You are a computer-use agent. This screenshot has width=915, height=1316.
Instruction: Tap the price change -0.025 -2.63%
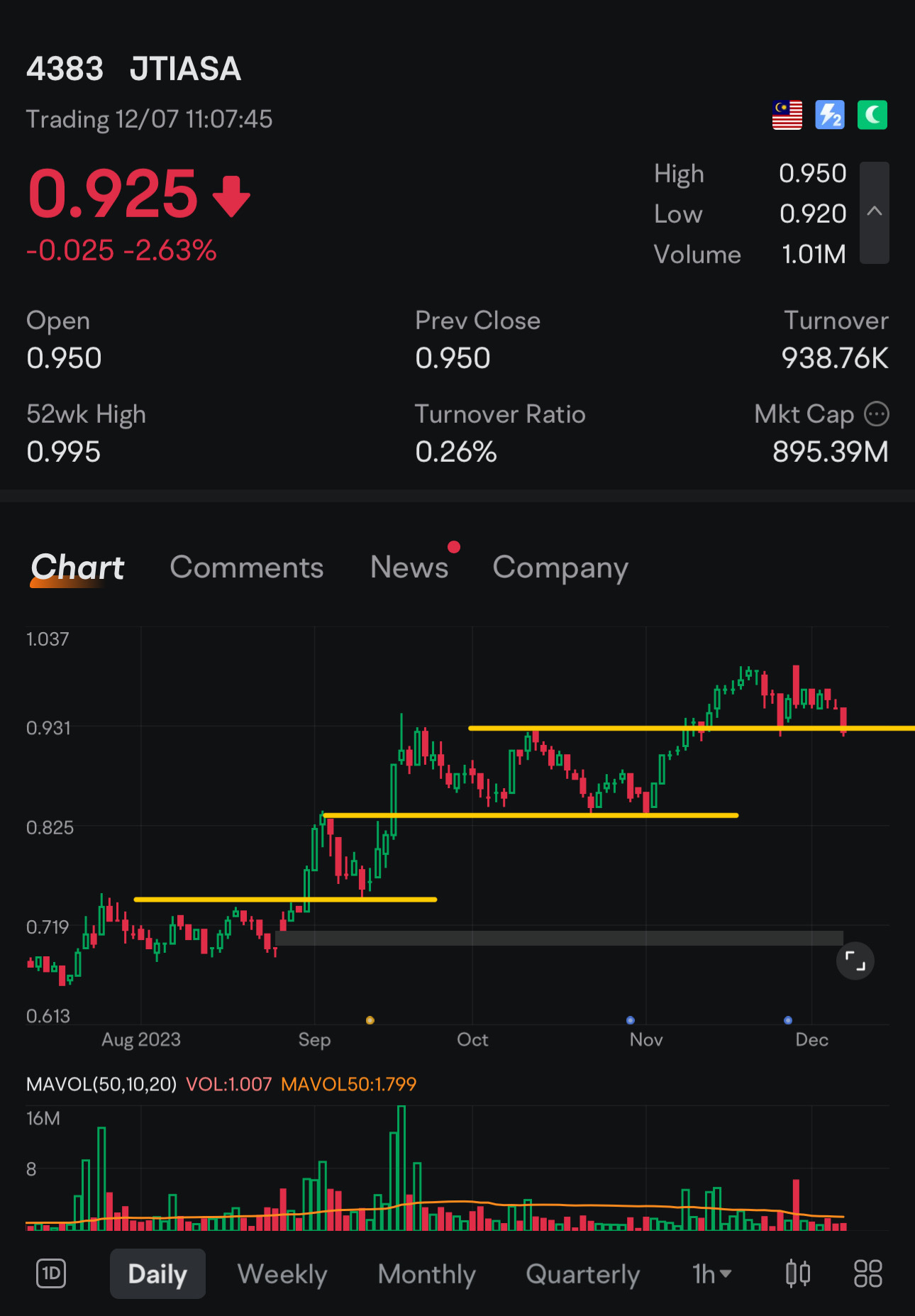point(121,250)
